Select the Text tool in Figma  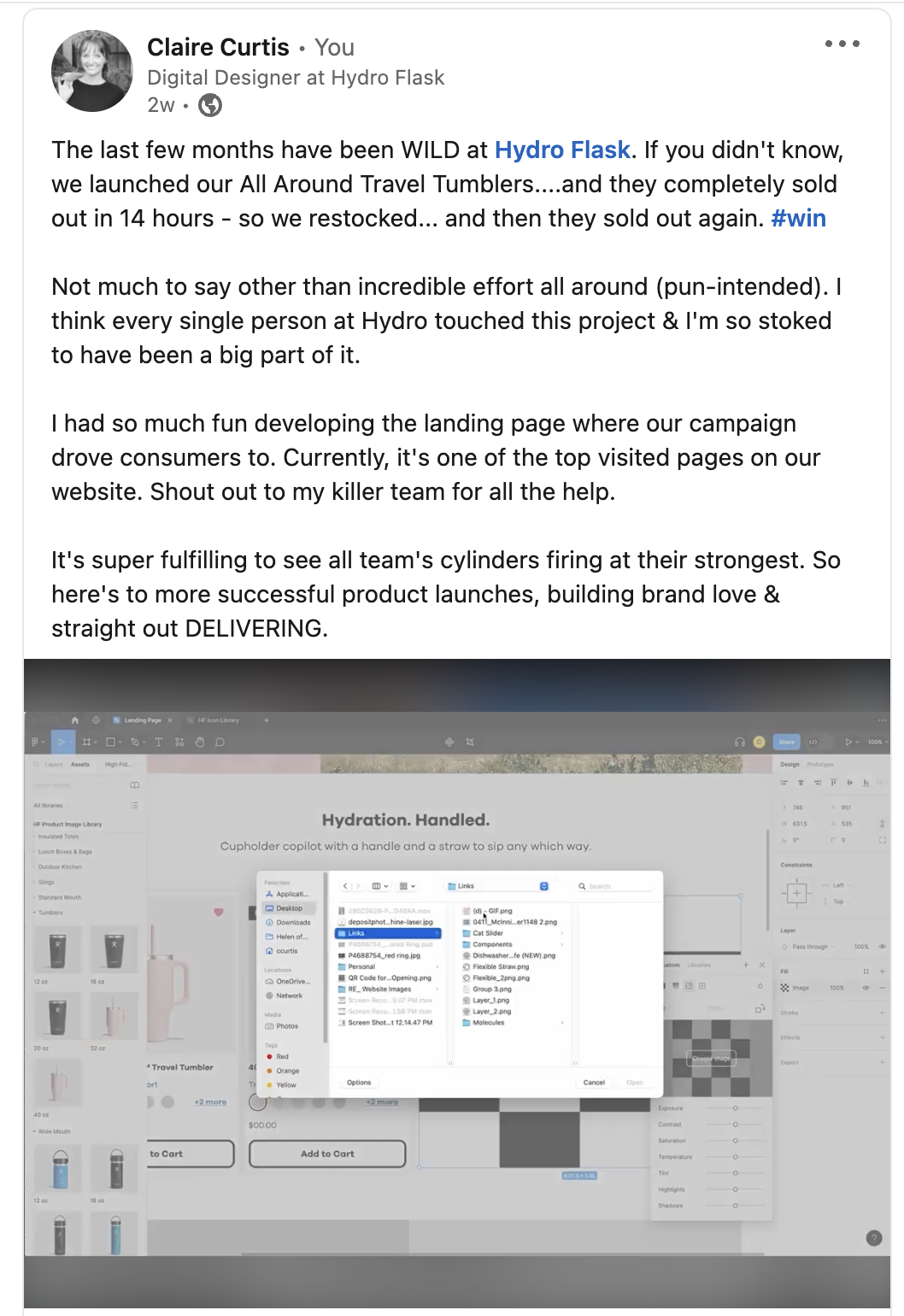[159, 742]
